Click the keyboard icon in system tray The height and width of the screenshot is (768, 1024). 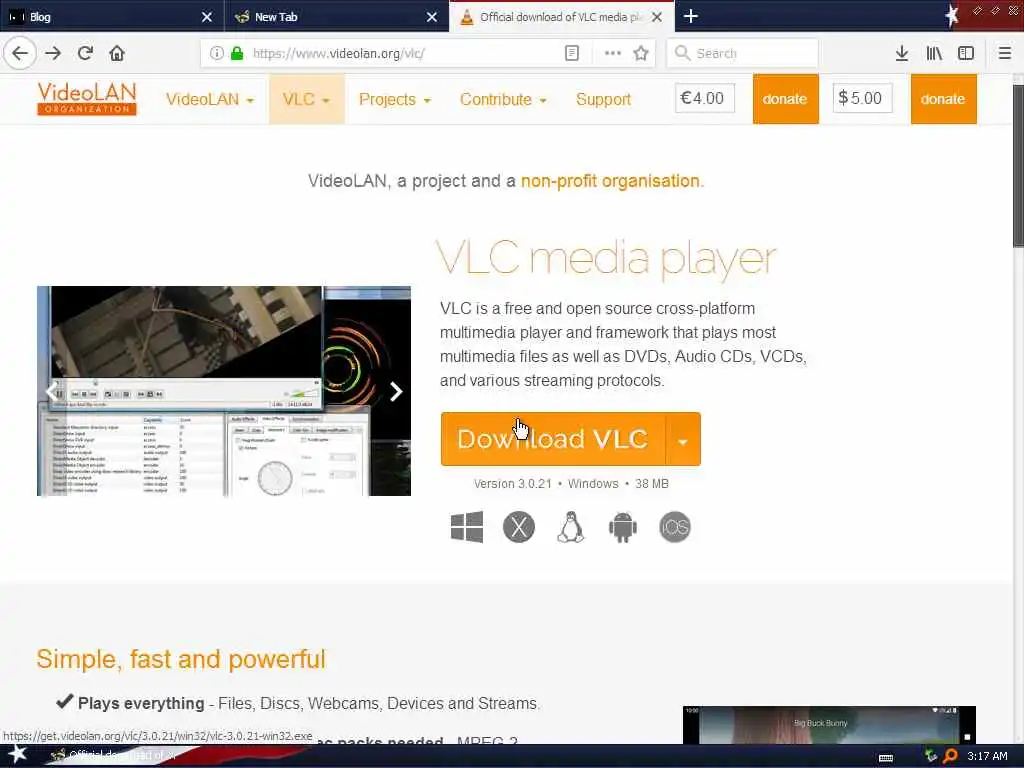pyautogui.click(x=886, y=757)
